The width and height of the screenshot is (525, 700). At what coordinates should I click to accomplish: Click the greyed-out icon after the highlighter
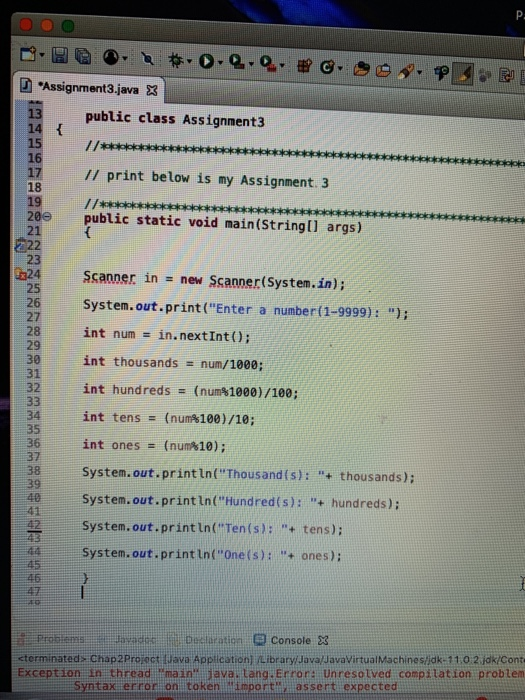click(x=485, y=75)
